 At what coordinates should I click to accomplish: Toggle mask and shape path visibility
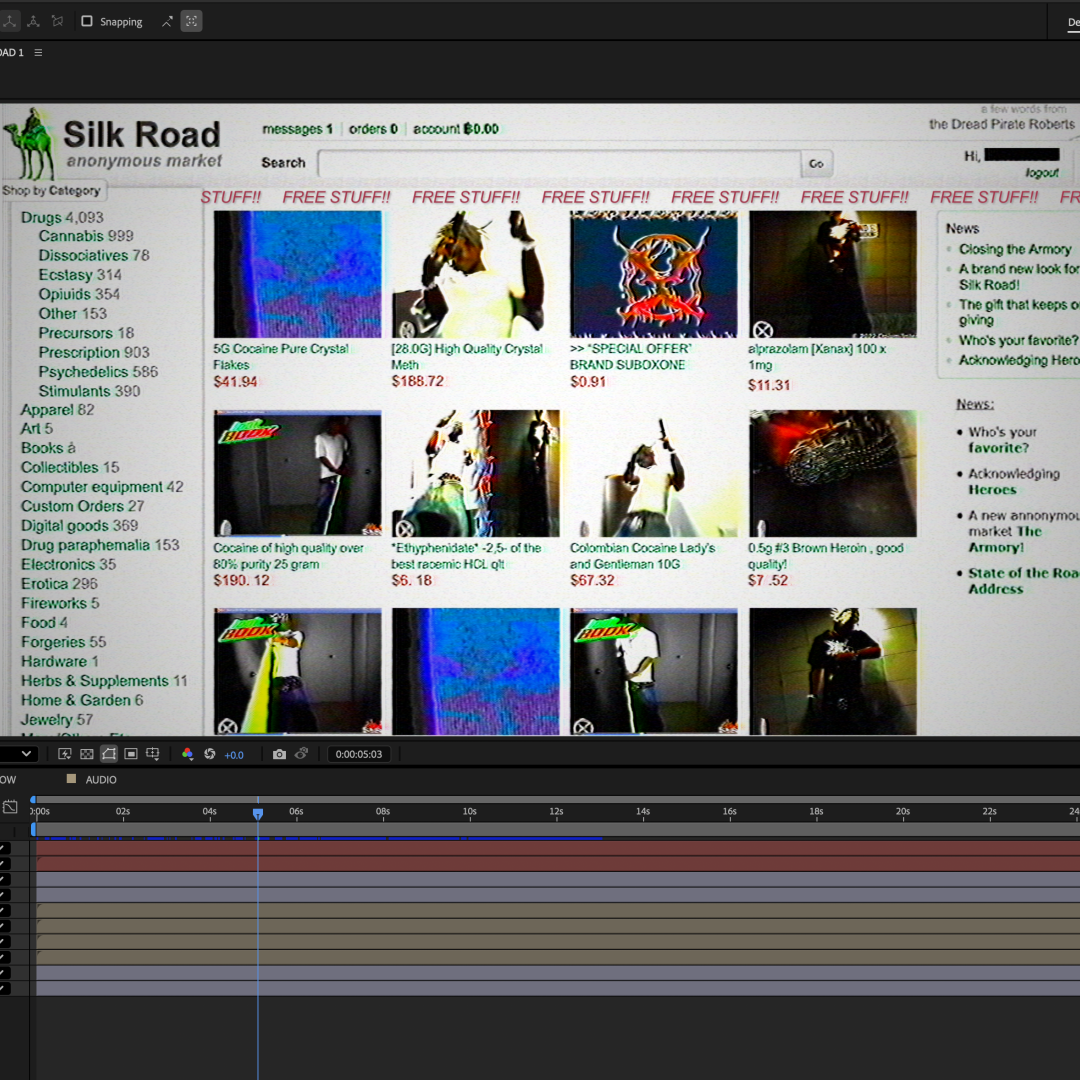(x=109, y=754)
